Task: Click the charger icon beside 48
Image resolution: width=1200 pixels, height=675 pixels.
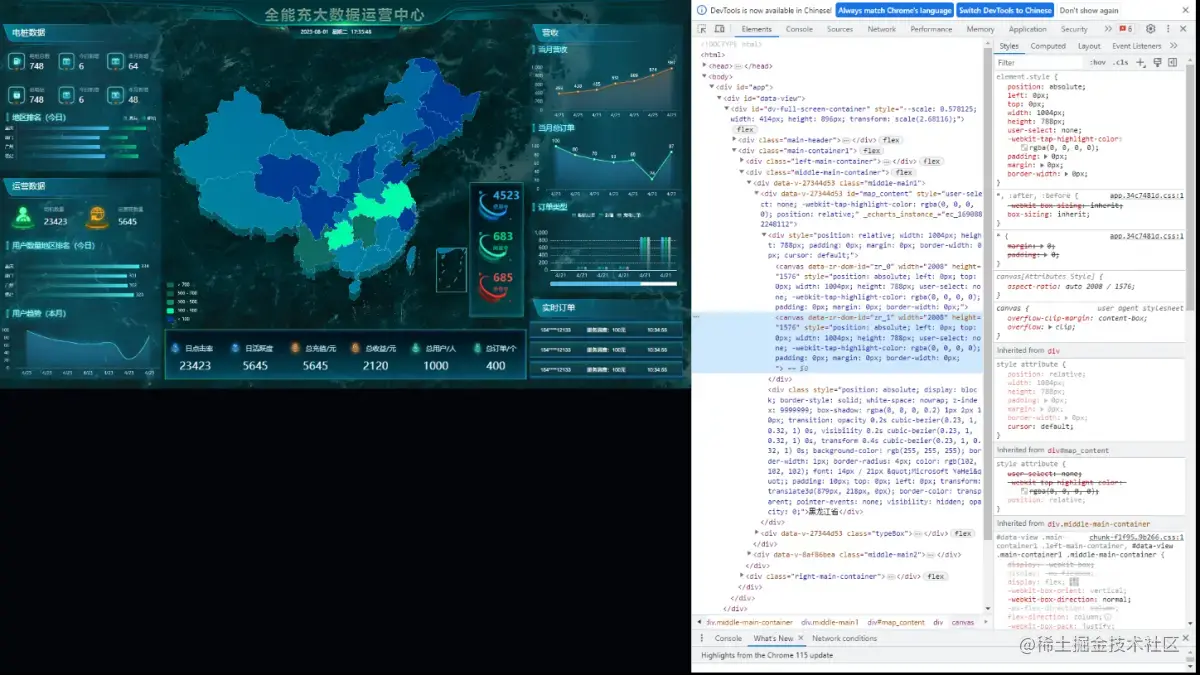Action: 116,95
